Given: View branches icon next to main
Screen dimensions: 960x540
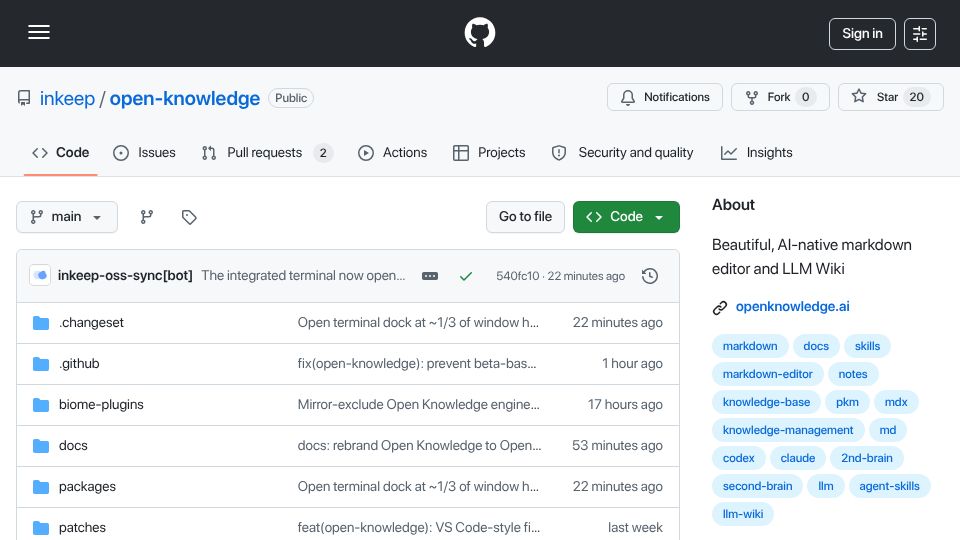Looking at the screenshot, I should (x=146, y=217).
